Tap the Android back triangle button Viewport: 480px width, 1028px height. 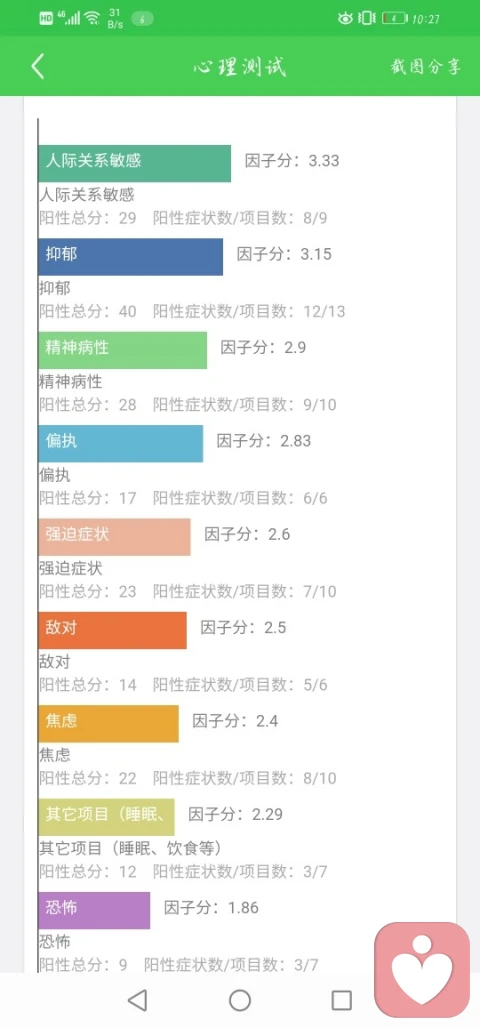(137, 1000)
